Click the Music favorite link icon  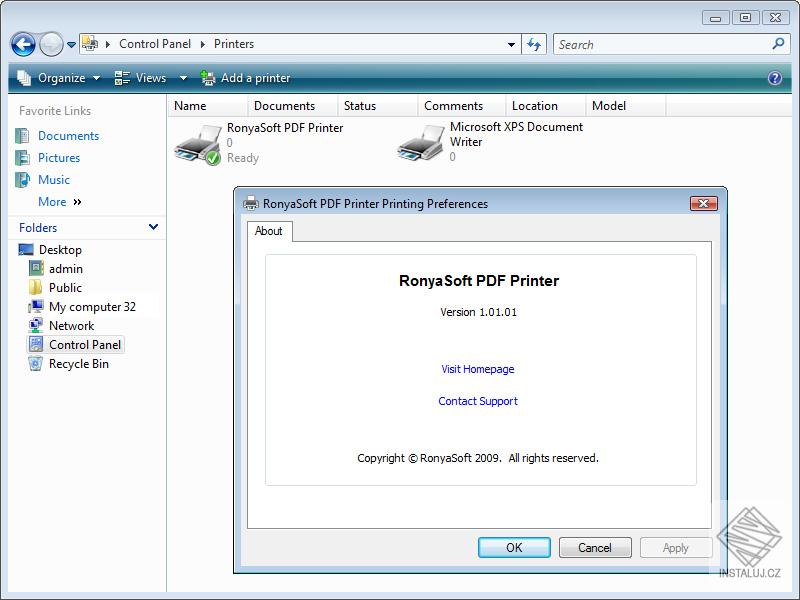point(22,180)
